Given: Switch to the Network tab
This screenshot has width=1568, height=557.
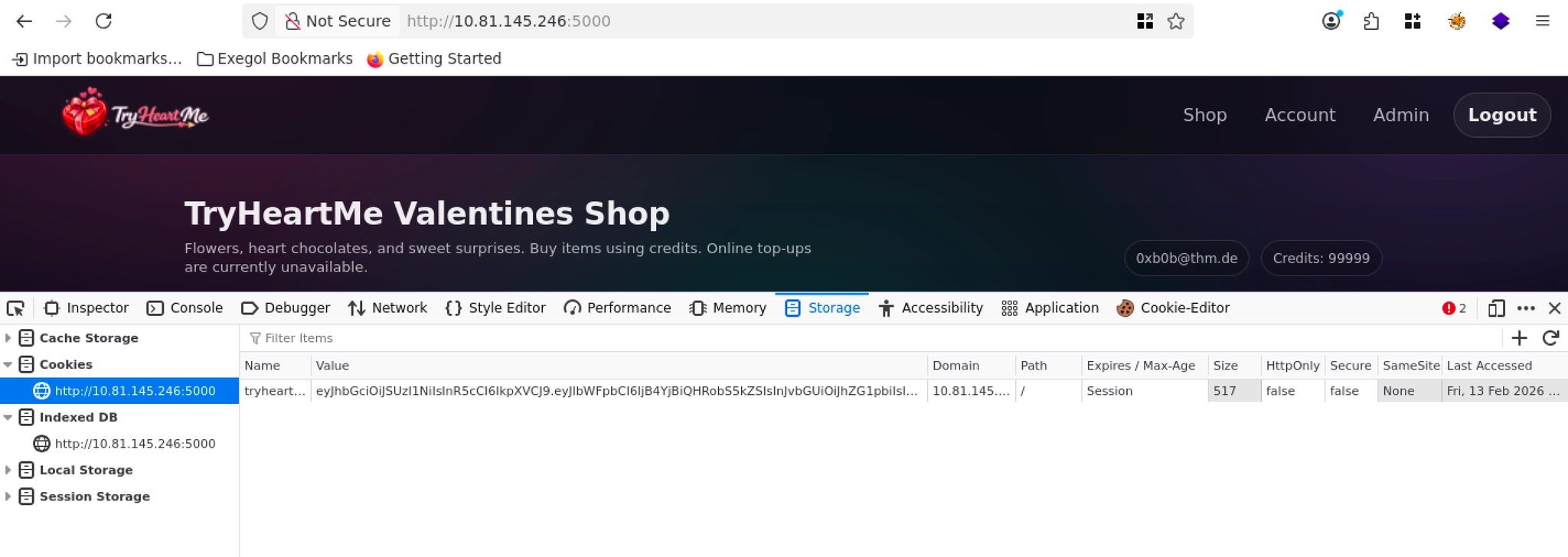Looking at the screenshot, I should 387,308.
